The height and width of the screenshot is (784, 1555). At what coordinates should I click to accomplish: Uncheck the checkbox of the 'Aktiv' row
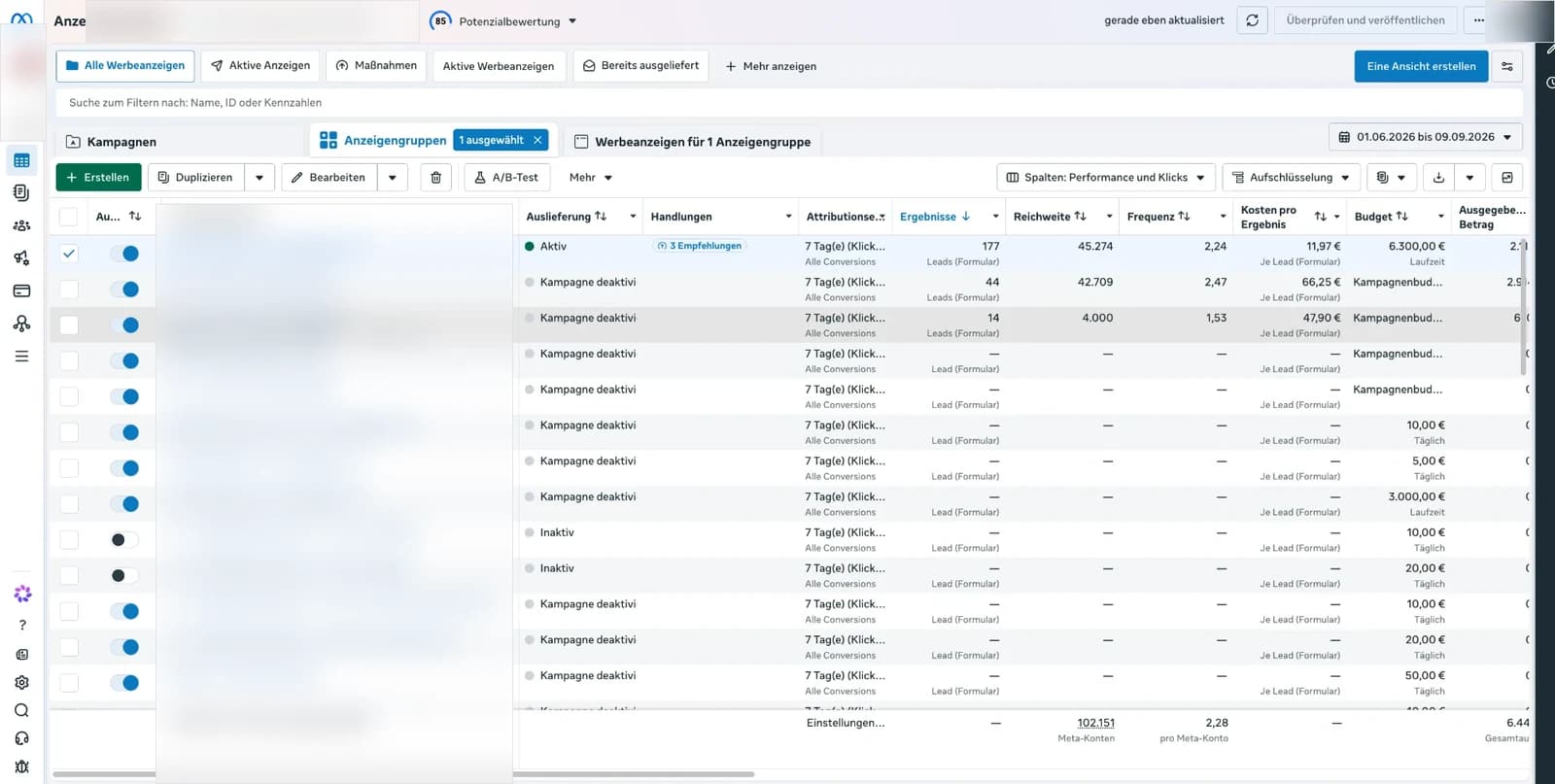pyautogui.click(x=69, y=254)
